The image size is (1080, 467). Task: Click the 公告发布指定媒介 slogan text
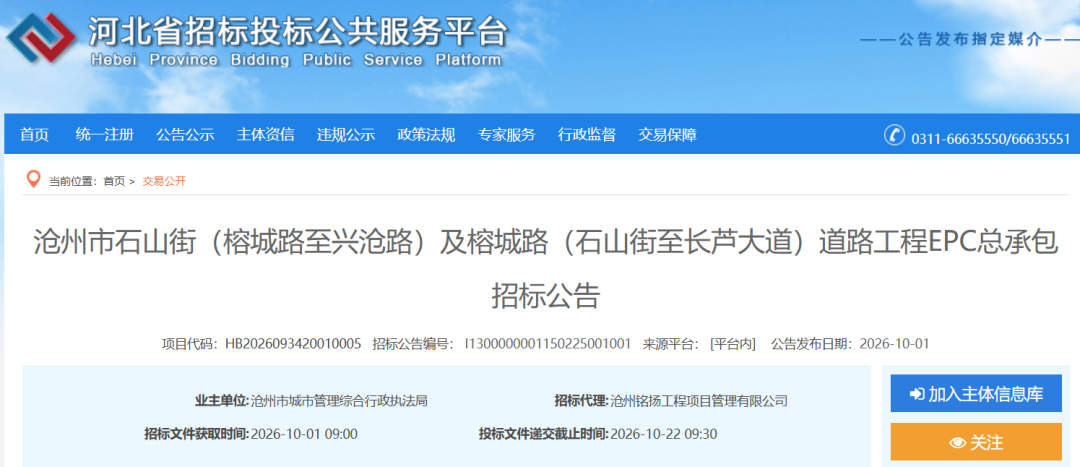(x=968, y=40)
